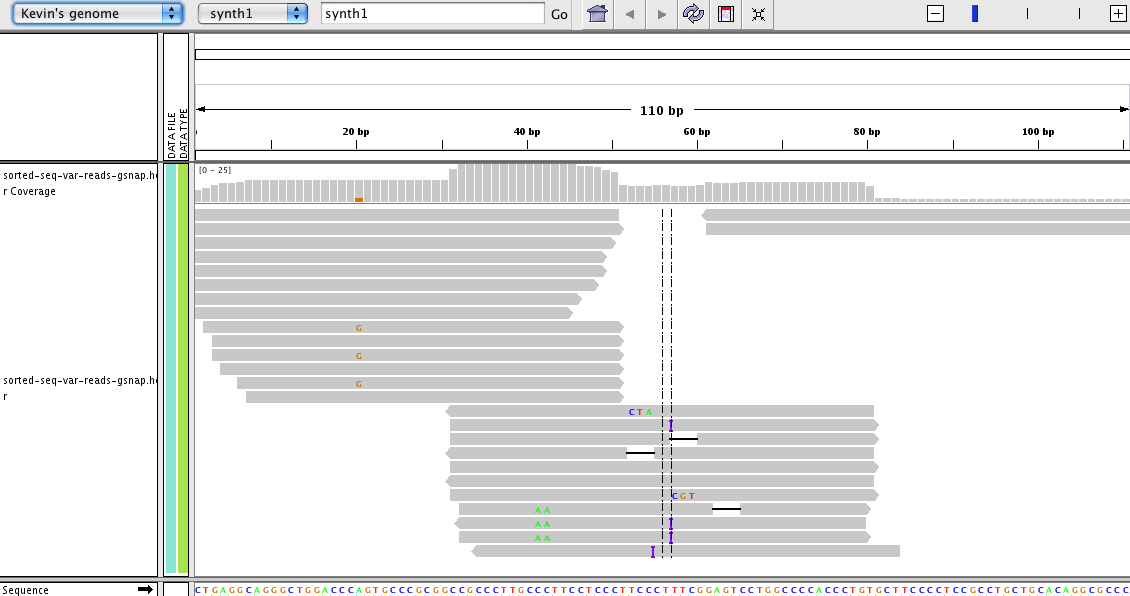
Task: Click the Sequence strand arrow
Action: 145,590
